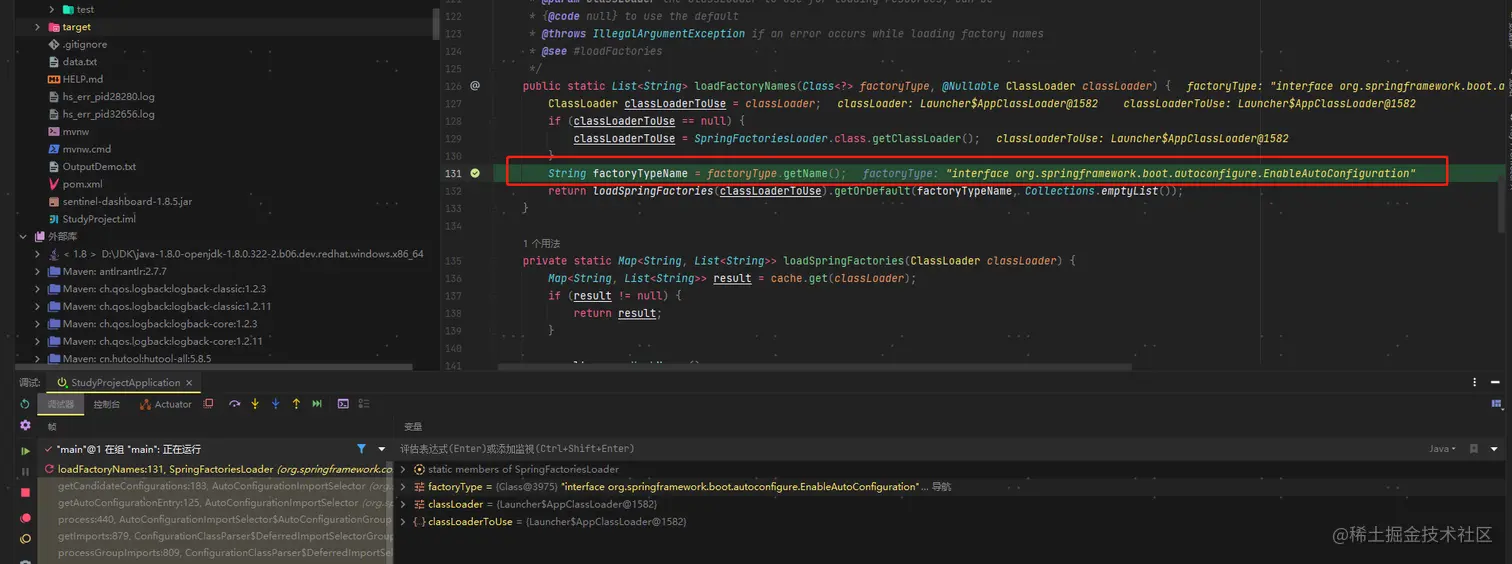The height and width of the screenshot is (564, 1512).
Task: Click the Show Execution Point icon
Action: [x=208, y=404]
